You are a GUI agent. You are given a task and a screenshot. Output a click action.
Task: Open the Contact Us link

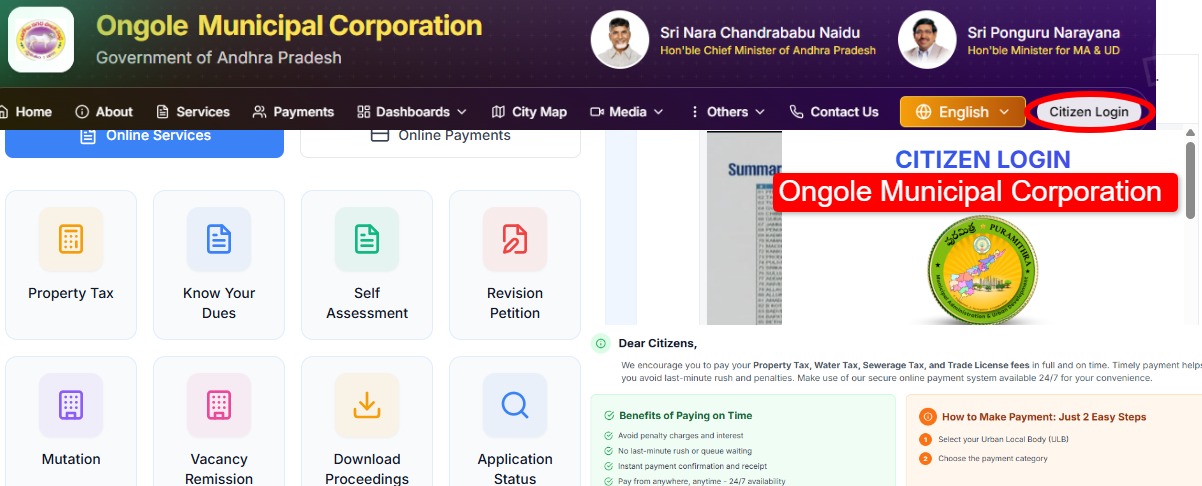834,112
